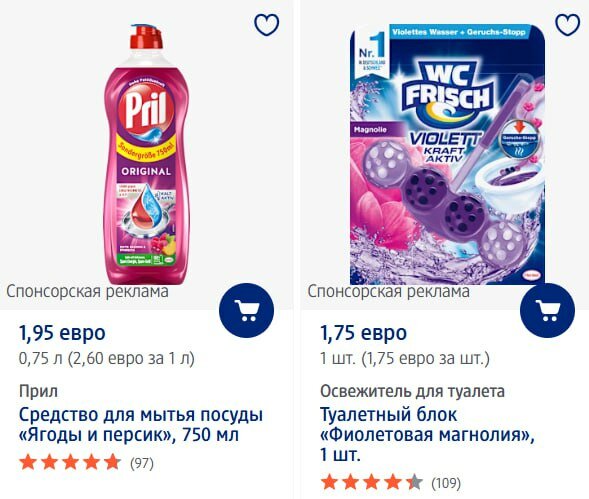Open Pril bottle product image
This screenshot has height=499, width=589.
(146, 154)
